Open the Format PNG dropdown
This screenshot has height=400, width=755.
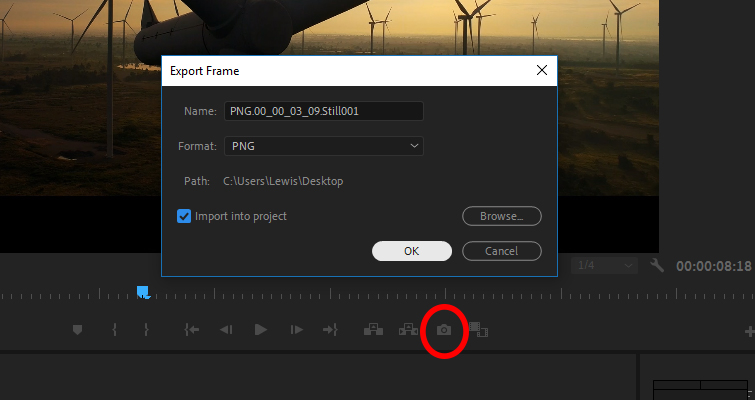tap(324, 146)
